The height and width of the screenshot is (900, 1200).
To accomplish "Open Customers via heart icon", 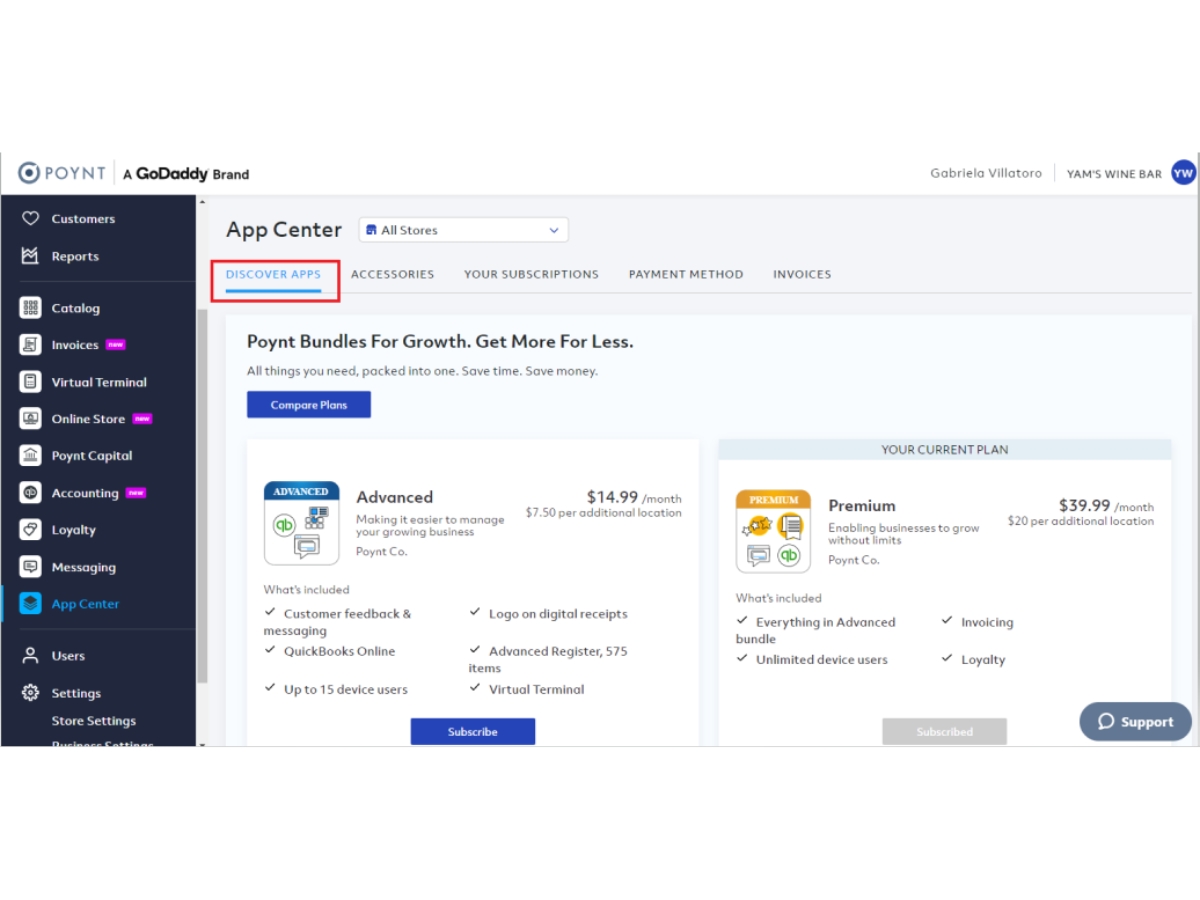I will tap(30, 218).
